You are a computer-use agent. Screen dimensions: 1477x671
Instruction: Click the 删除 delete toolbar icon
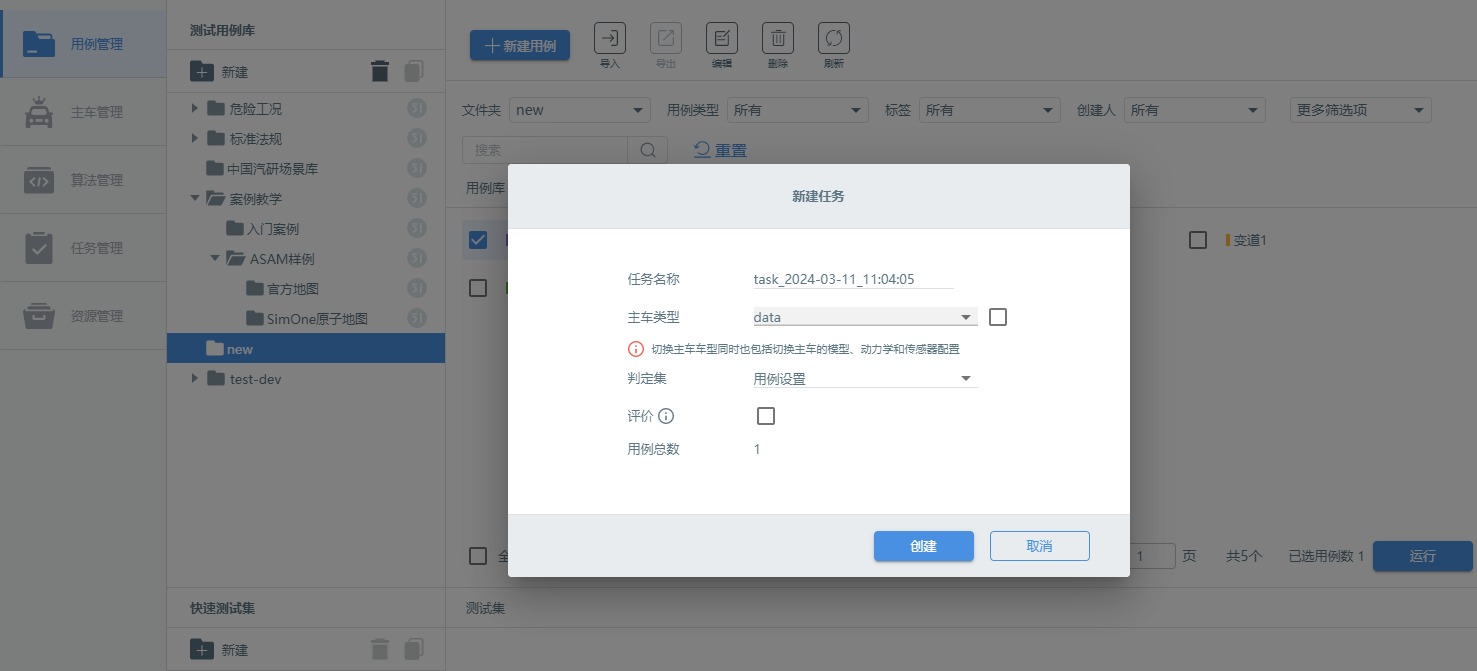pos(778,38)
